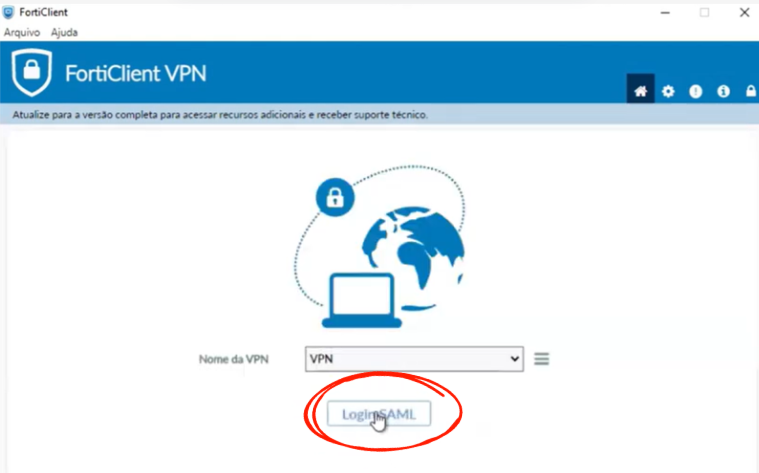Click the upgrade to full version banner

pos(220,115)
